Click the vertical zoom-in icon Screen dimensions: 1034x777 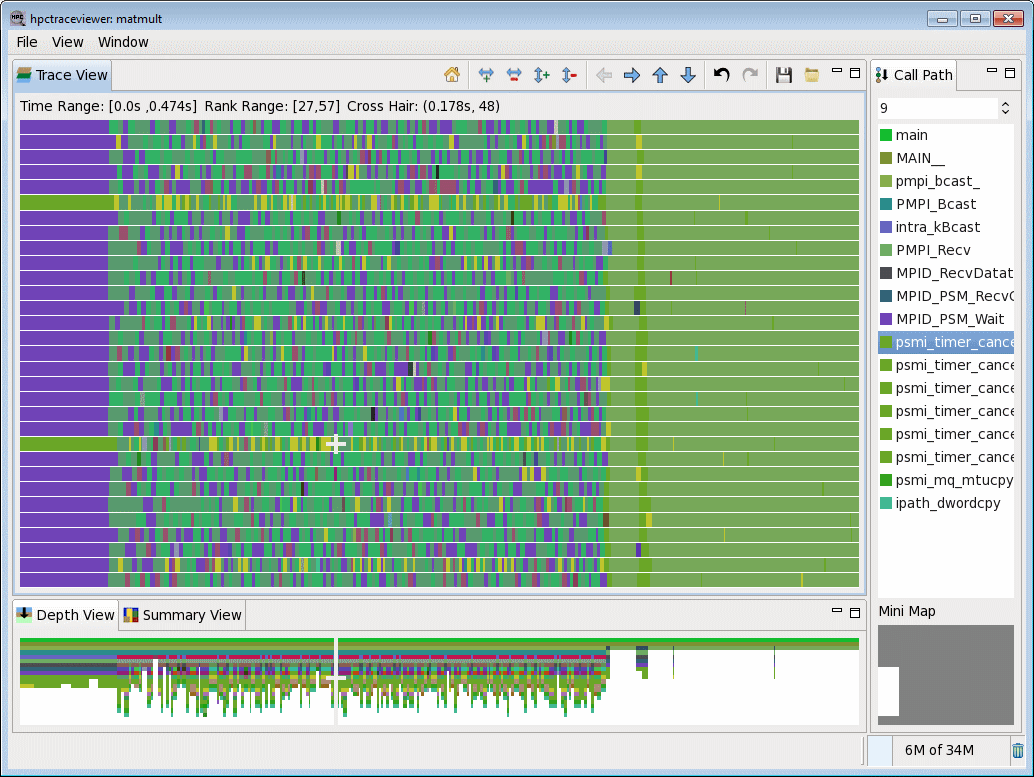tap(540, 75)
